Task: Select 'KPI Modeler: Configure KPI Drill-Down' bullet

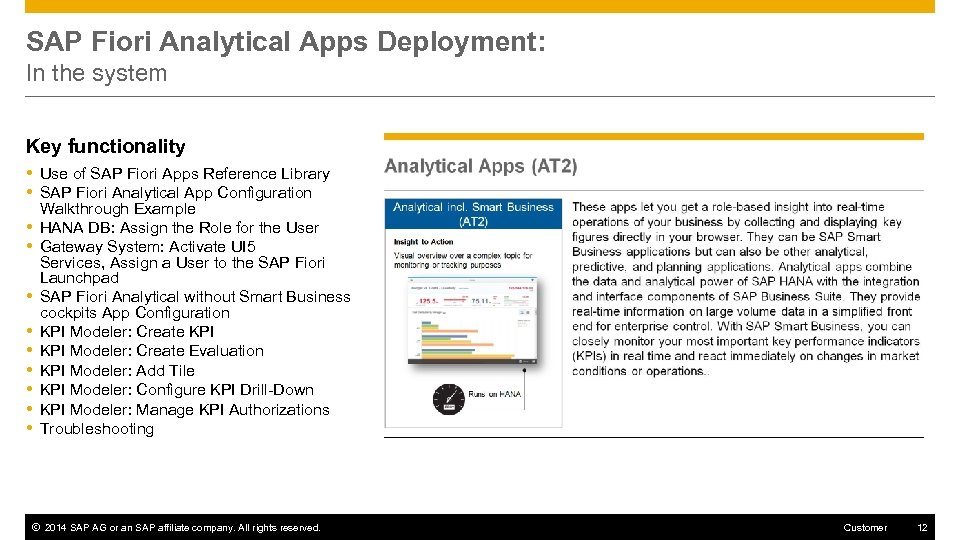Action: (177, 390)
